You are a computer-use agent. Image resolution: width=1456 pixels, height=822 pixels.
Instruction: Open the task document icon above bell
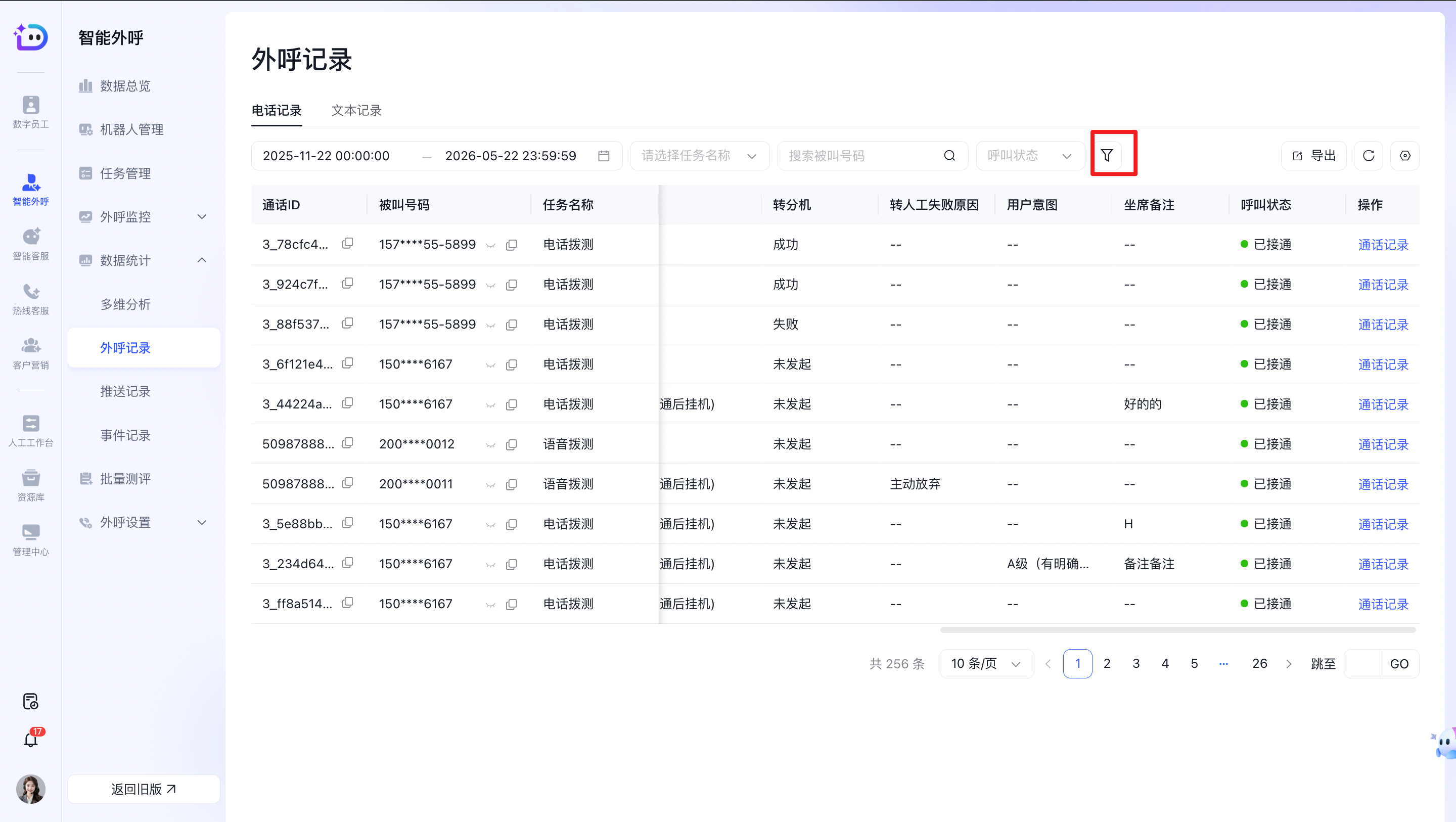(x=30, y=701)
